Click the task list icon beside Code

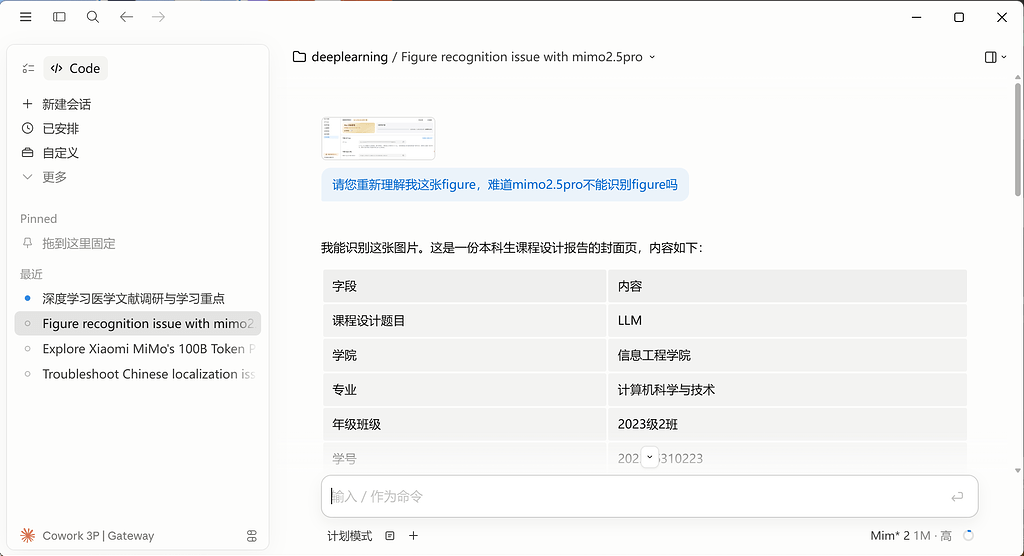tap(28, 68)
